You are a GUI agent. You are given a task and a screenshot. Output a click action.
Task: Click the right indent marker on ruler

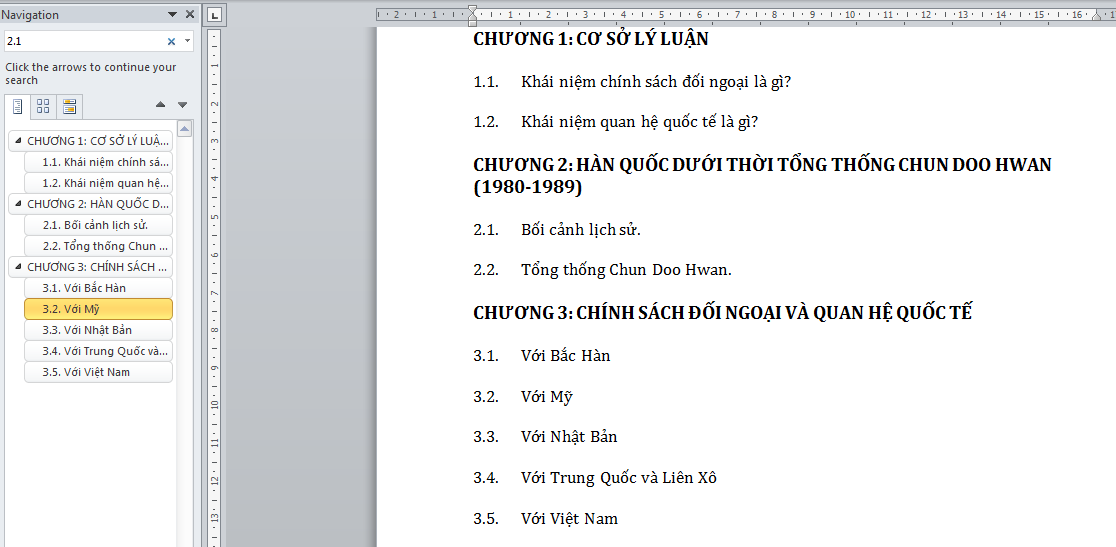pos(1099,18)
